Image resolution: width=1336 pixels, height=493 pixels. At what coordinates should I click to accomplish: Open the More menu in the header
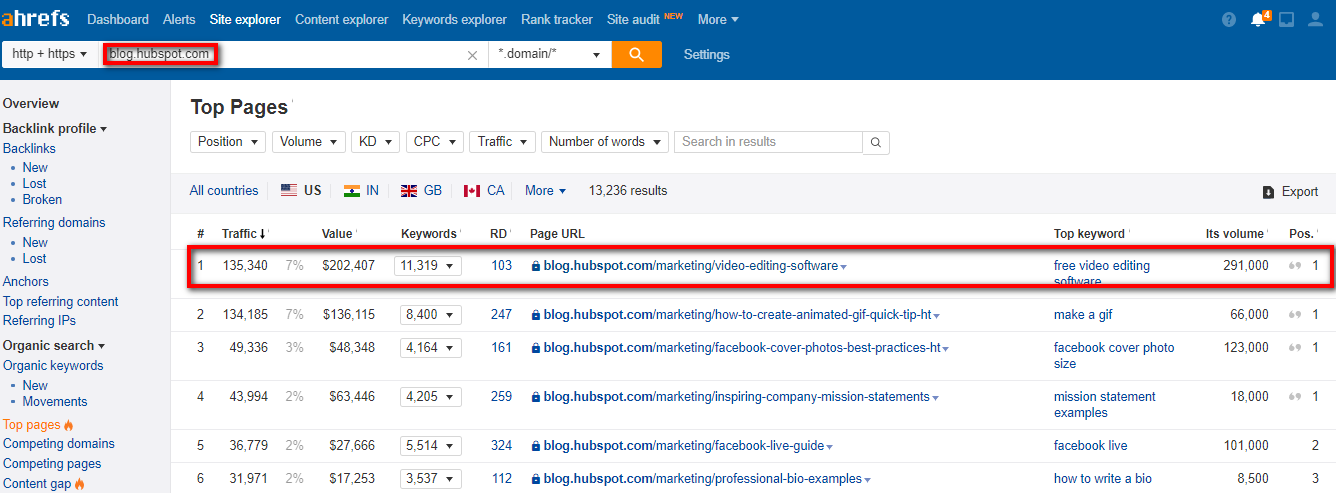tap(718, 19)
